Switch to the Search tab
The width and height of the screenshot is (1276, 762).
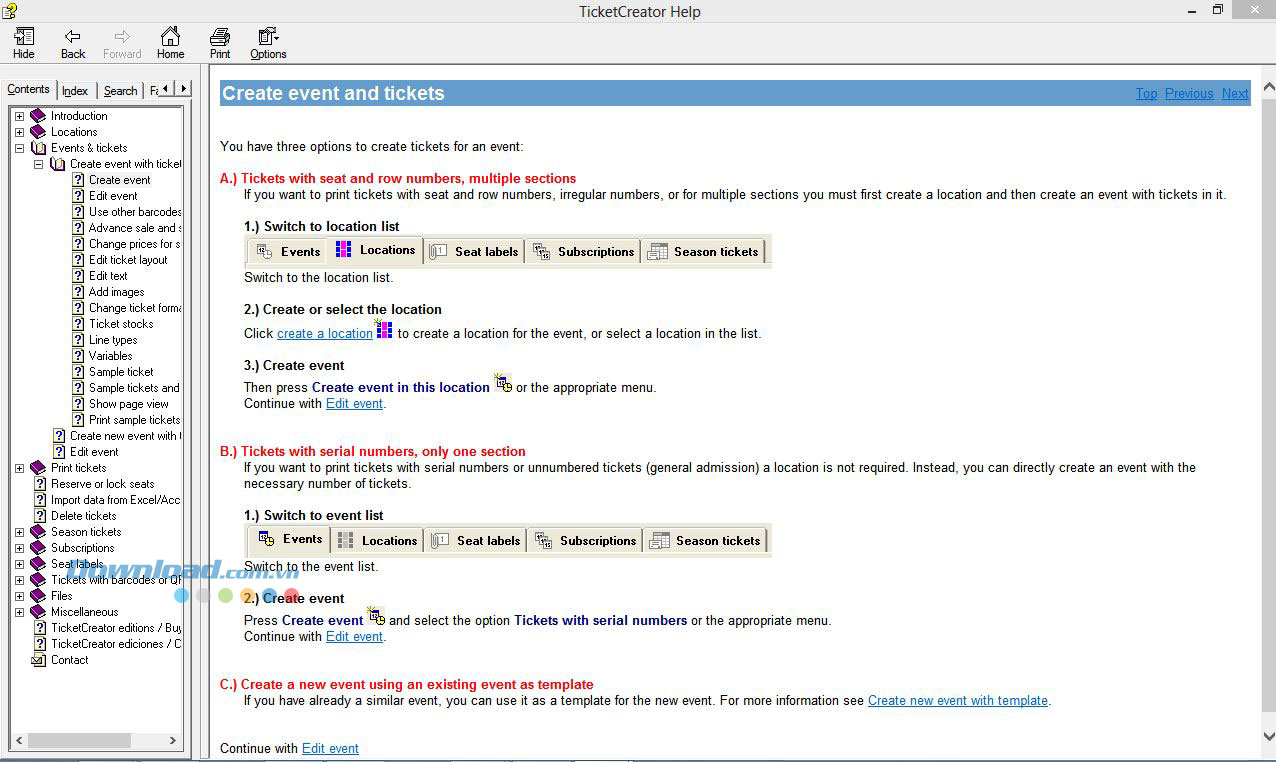pyautogui.click(x=120, y=91)
